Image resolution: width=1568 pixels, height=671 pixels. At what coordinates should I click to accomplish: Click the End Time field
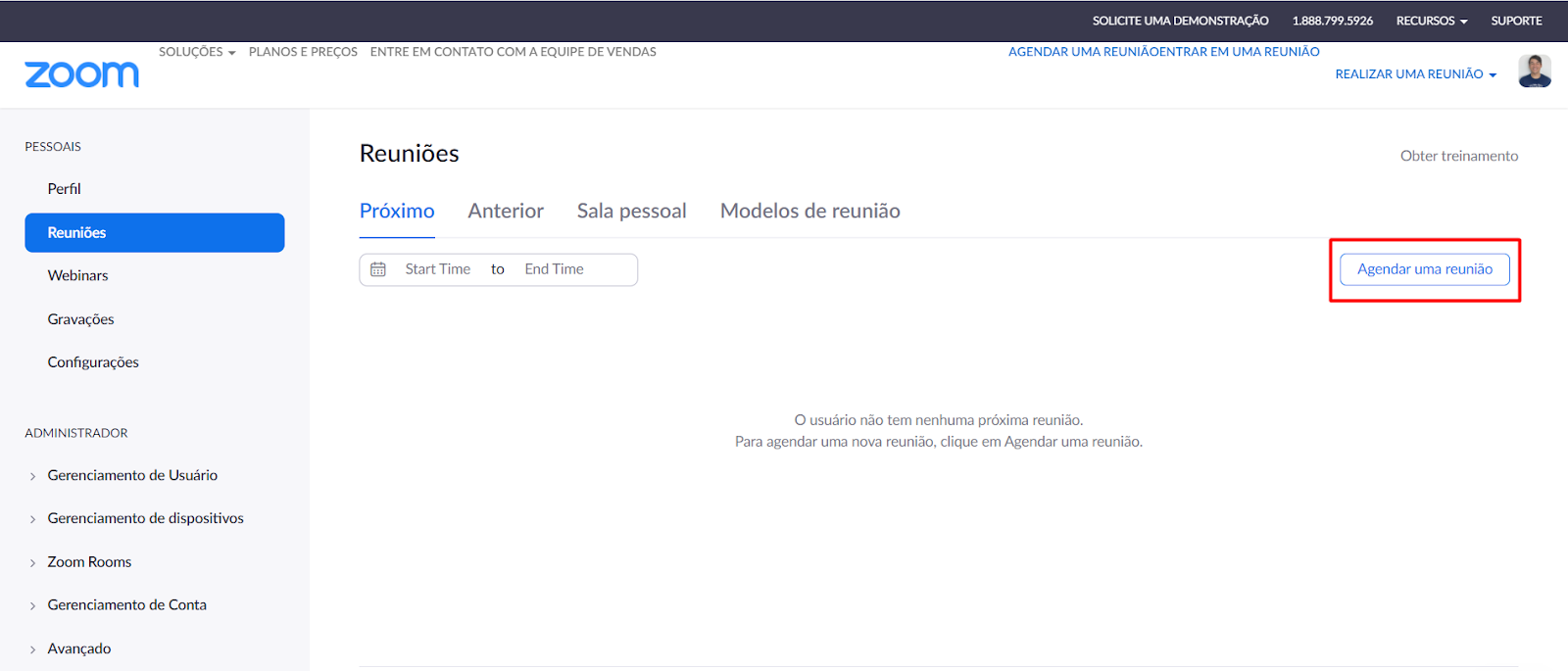click(554, 269)
